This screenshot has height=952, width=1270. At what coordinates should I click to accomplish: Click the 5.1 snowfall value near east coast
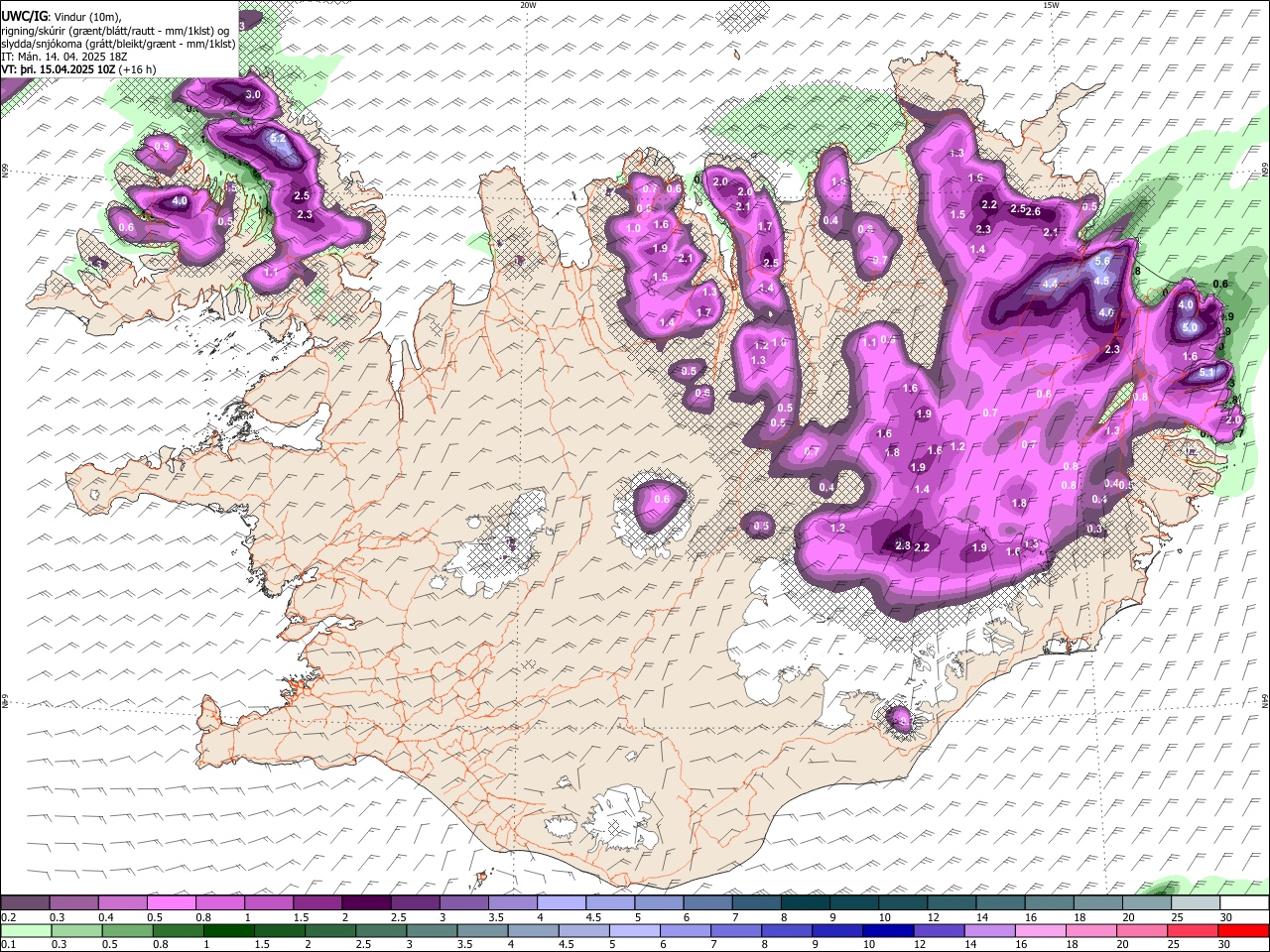click(1207, 373)
